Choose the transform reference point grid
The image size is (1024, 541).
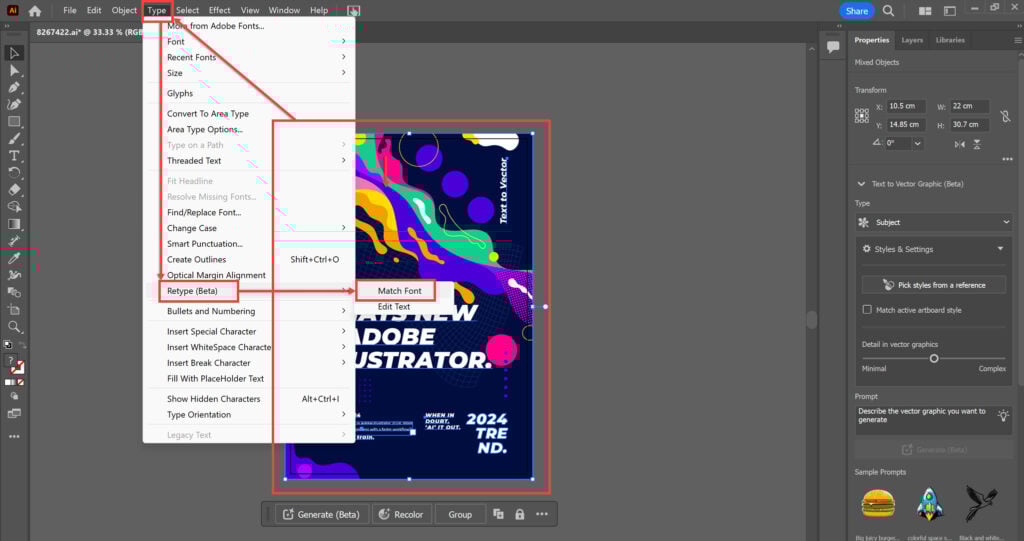861,116
